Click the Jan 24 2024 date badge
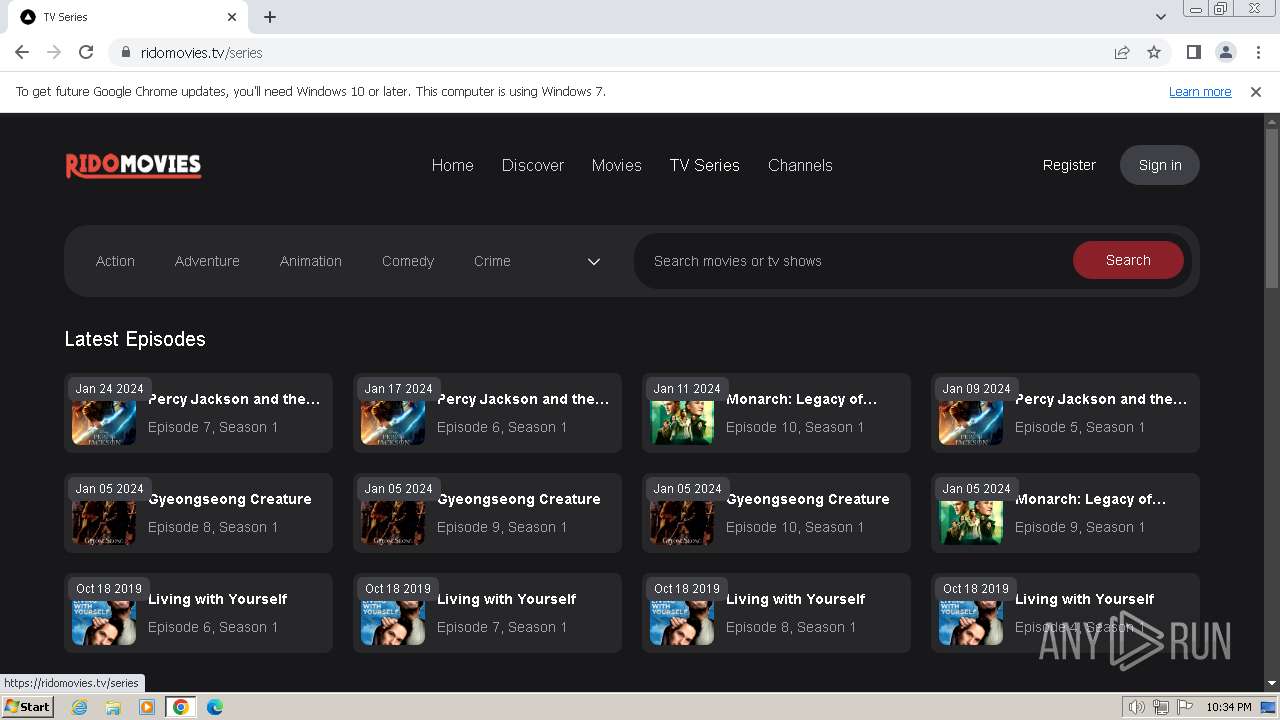1280x720 pixels. [x=109, y=389]
